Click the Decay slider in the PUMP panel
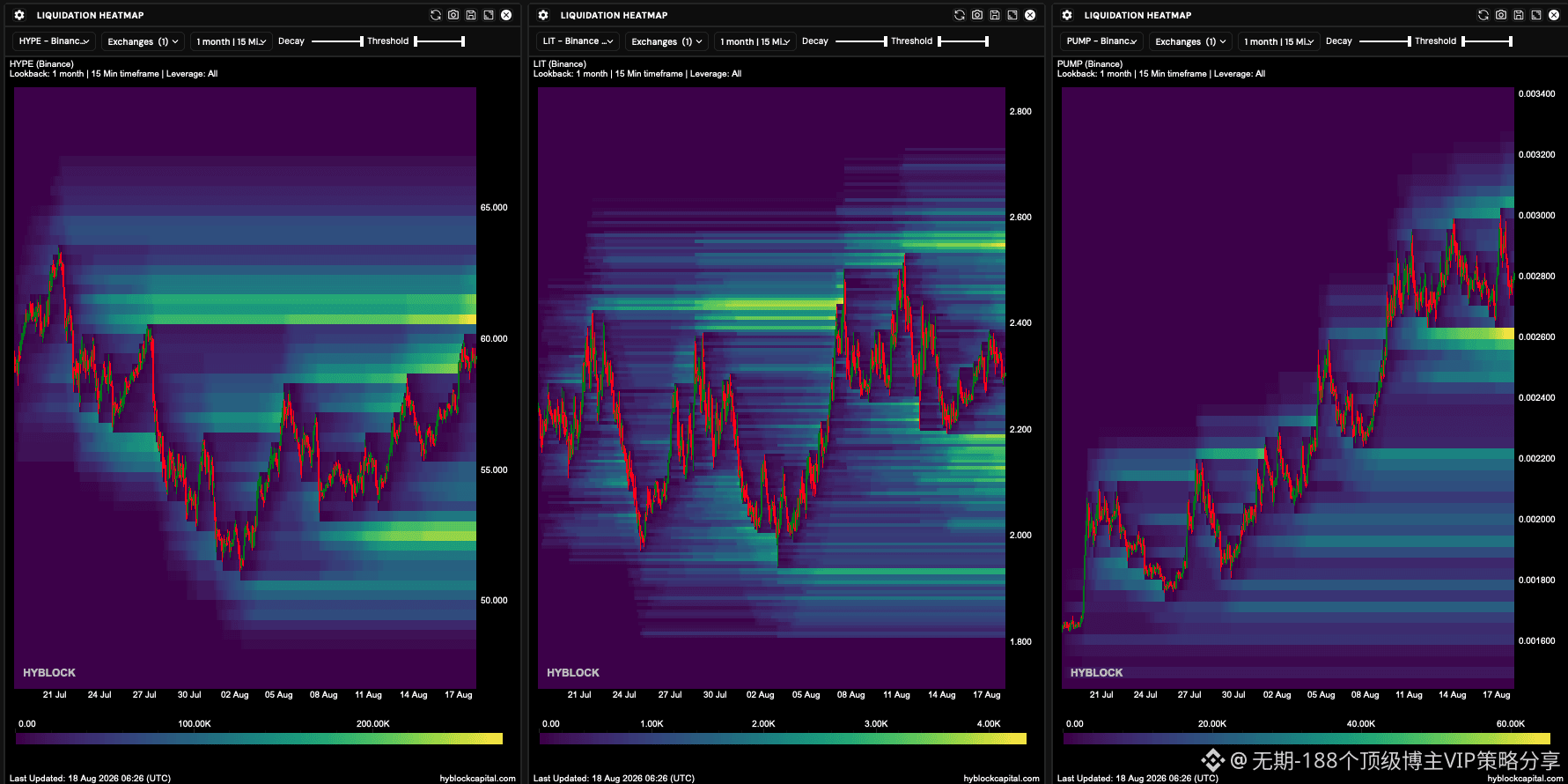Image resolution: width=1568 pixels, height=784 pixels. point(1385,41)
